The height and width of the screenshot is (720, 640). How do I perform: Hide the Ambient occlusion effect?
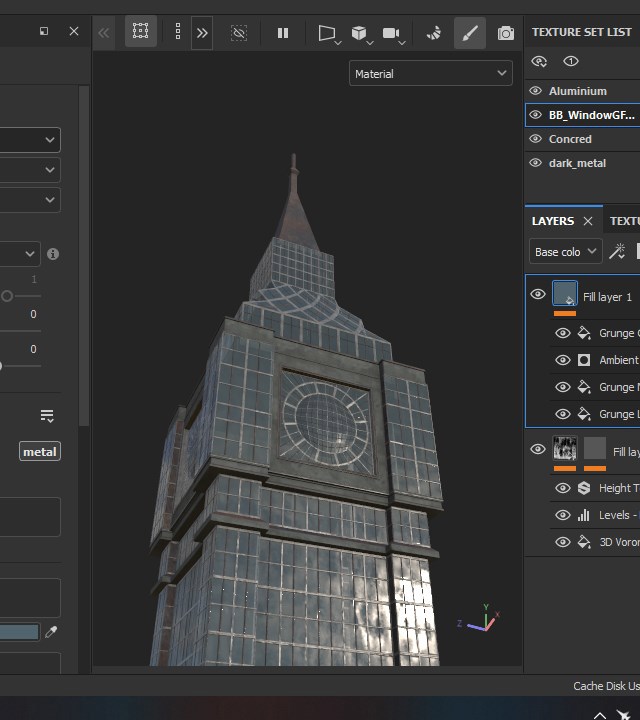click(562, 360)
